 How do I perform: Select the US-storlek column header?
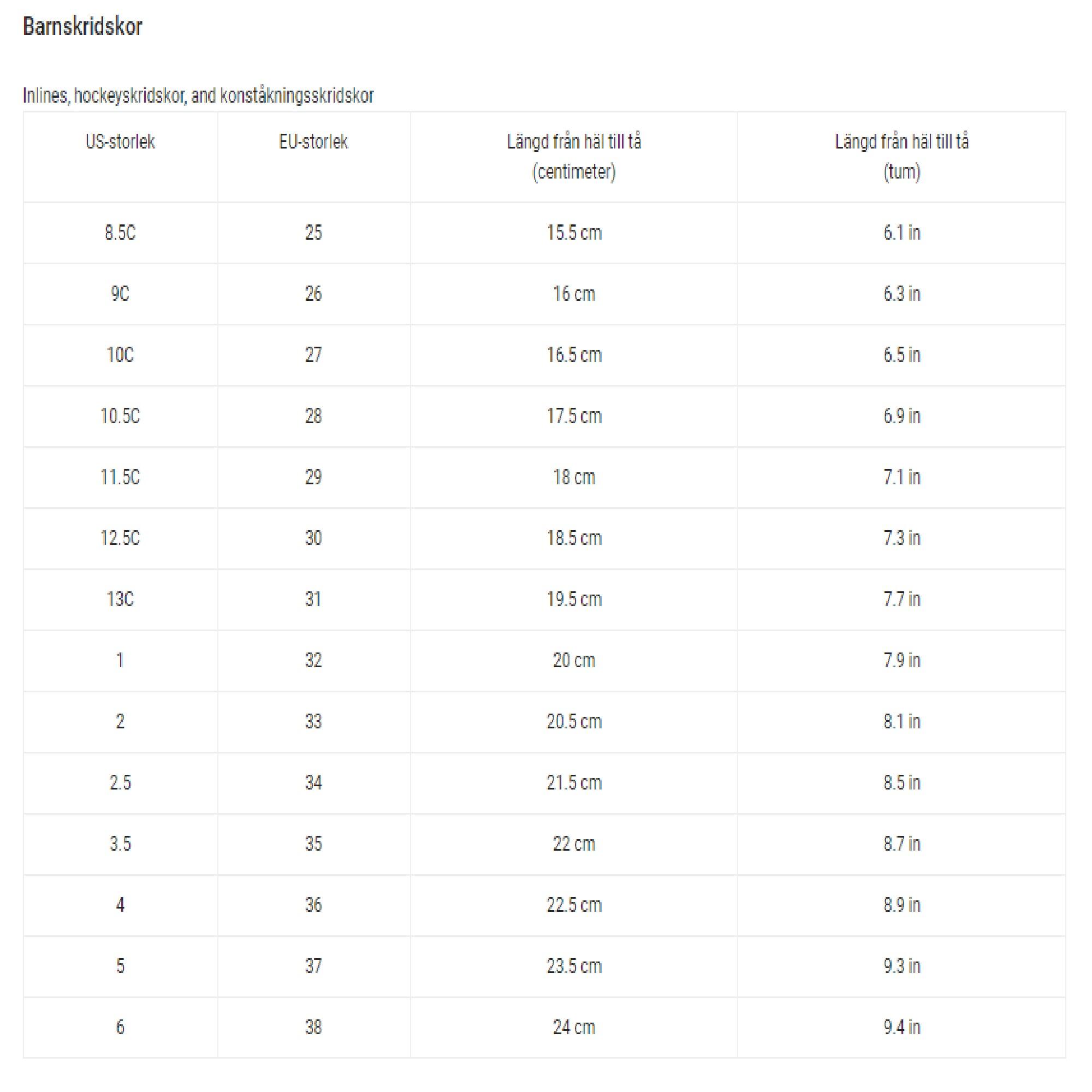coord(120,141)
